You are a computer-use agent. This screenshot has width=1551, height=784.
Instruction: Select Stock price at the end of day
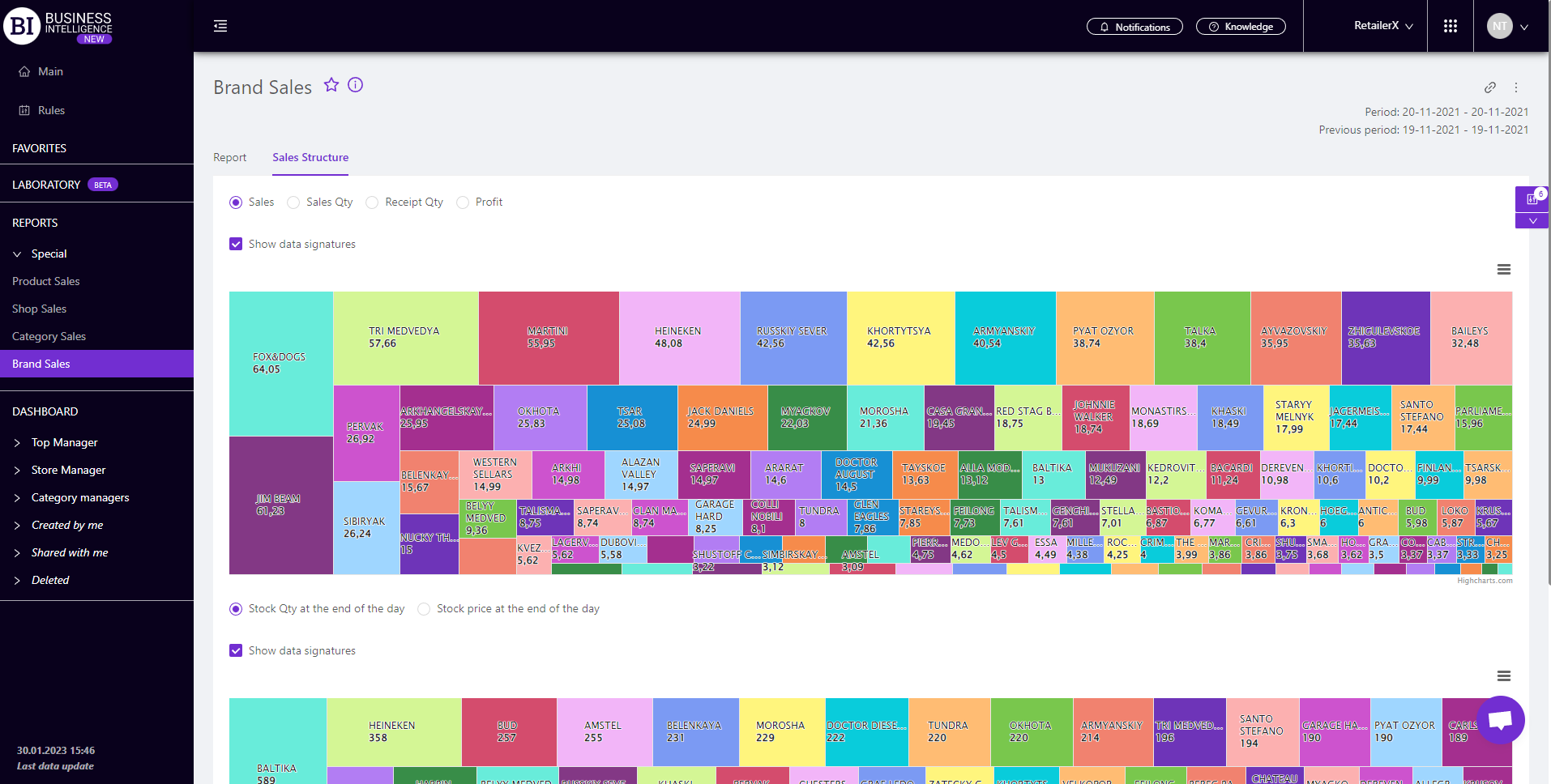(424, 609)
